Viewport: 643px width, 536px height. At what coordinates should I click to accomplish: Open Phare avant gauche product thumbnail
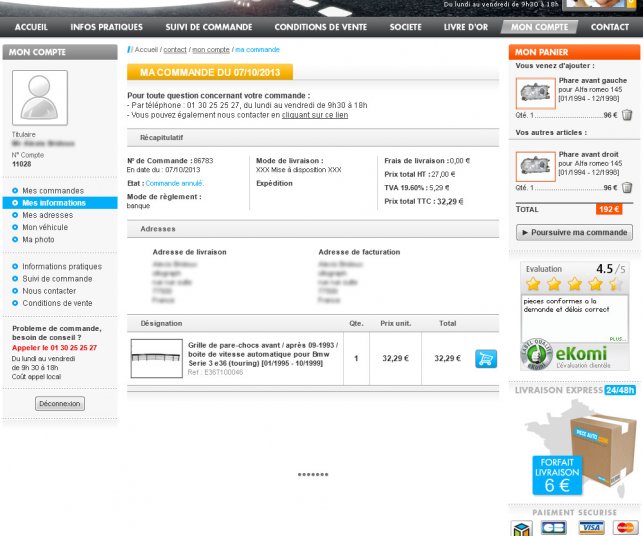click(x=536, y=93)
